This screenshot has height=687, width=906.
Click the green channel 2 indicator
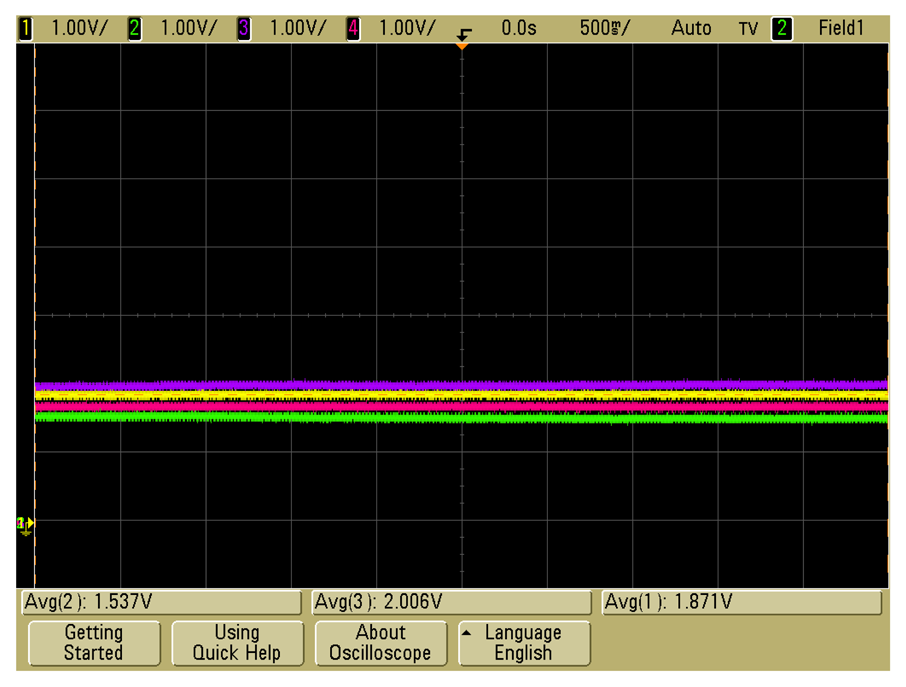(135, 28)
